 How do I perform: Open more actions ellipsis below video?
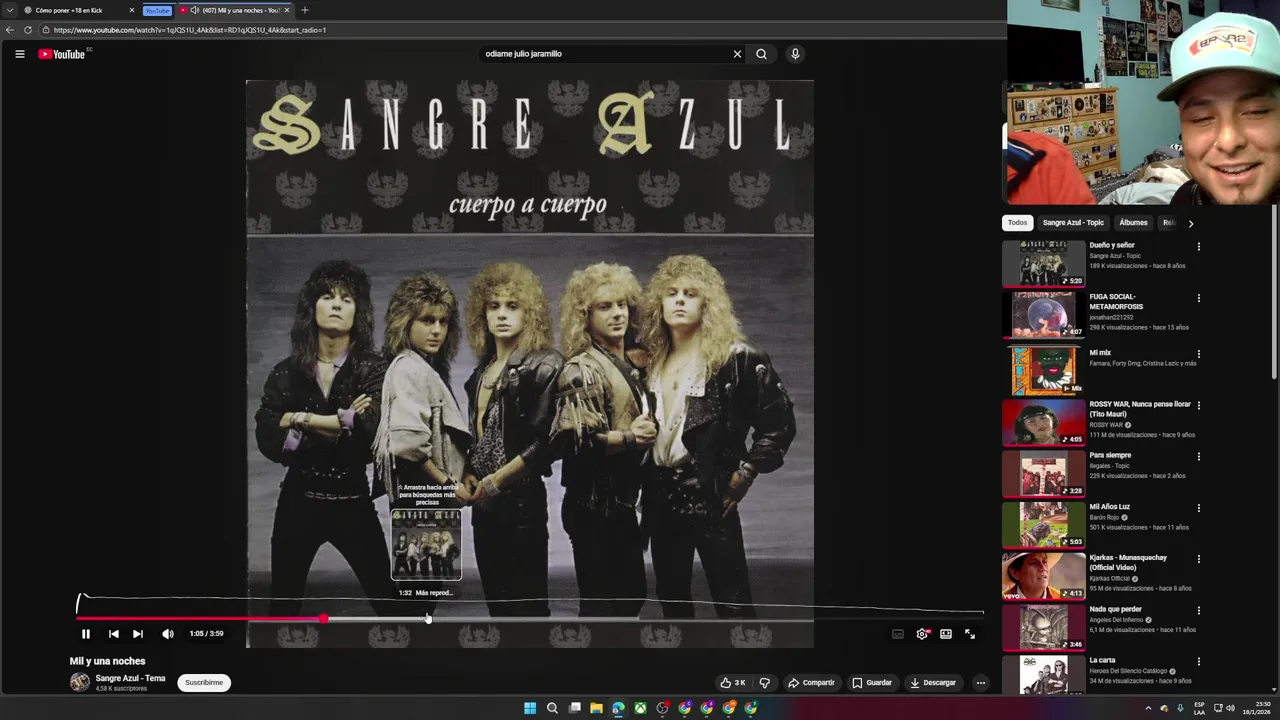click(x=980, y=683)
